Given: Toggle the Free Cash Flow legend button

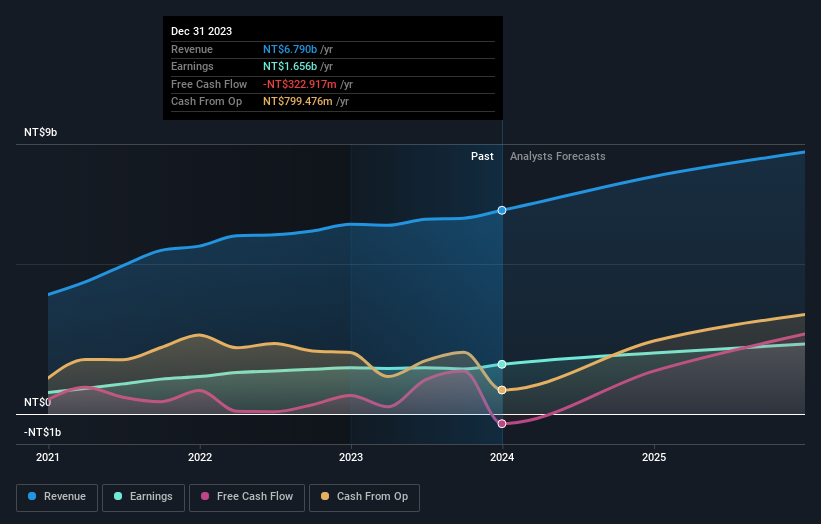Looking at the screenshot, I should tap(247, 497).
